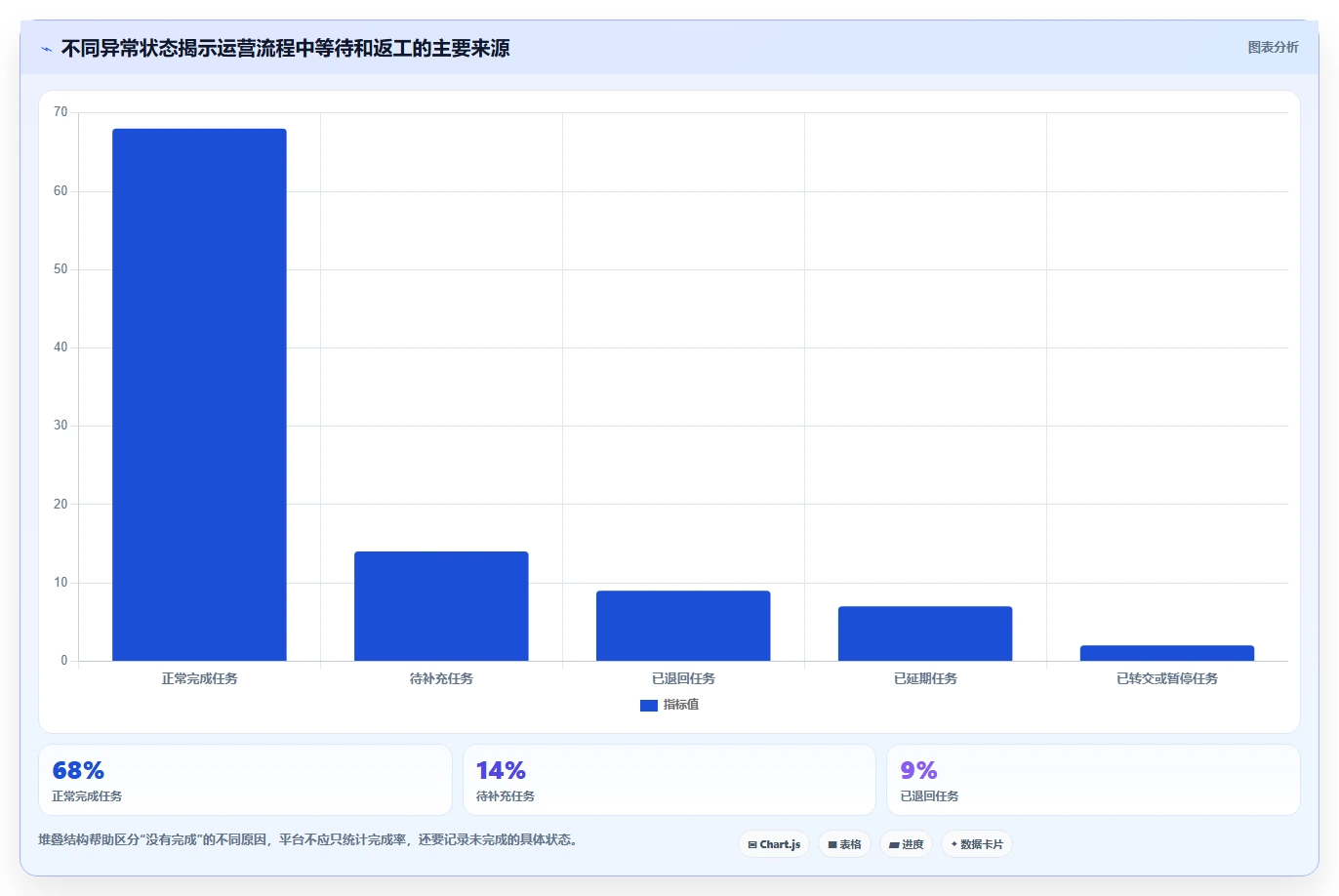Click the x-axis label 待补充任务
Image resolution: width=1339 pixels, height=896 pixels.
click(441, 678)
